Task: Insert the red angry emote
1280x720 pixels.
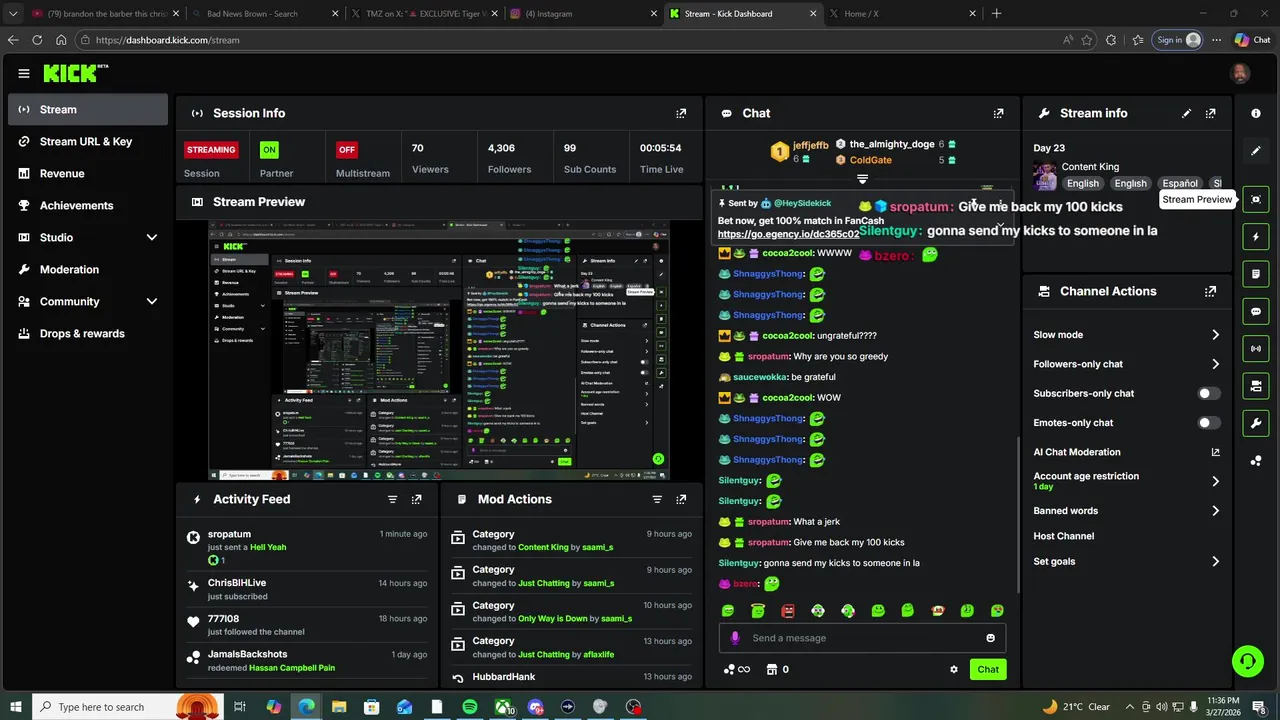Action: pyautogui.click(x=788, y=610)
